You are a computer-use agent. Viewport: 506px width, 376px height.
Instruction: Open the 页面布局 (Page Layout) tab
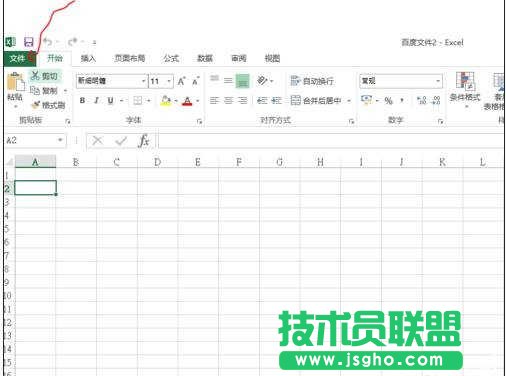(x=130, y=59)
